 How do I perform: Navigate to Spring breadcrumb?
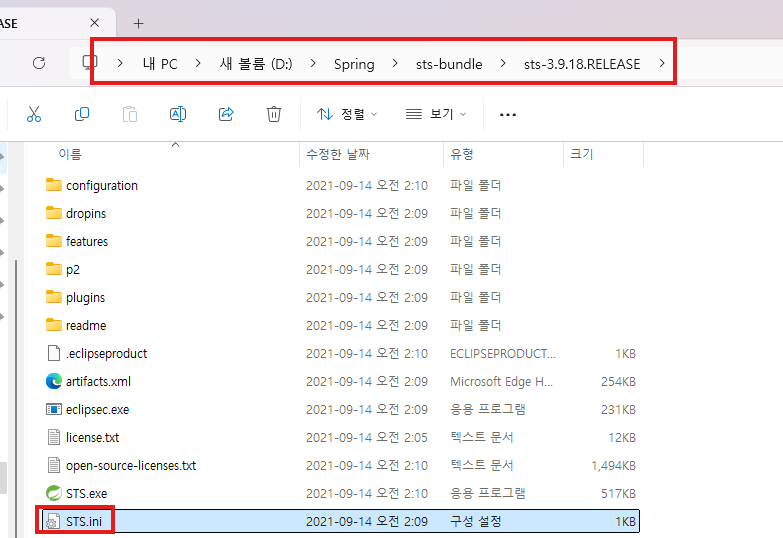[x=354, y=64]
